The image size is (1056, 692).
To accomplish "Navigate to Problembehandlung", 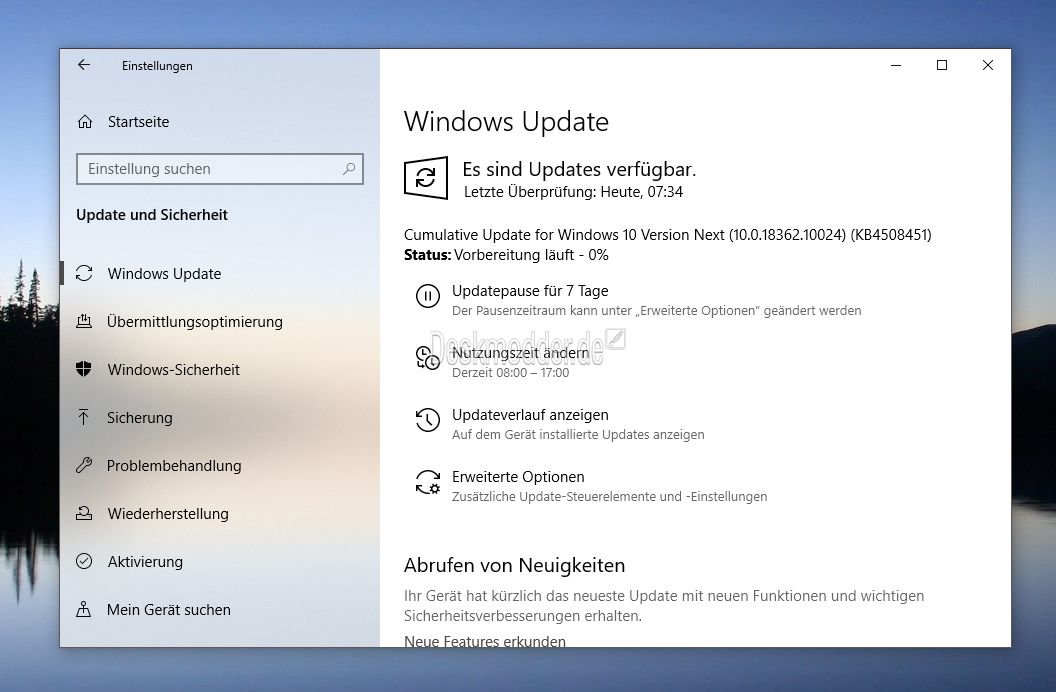I will coord(174,466).
